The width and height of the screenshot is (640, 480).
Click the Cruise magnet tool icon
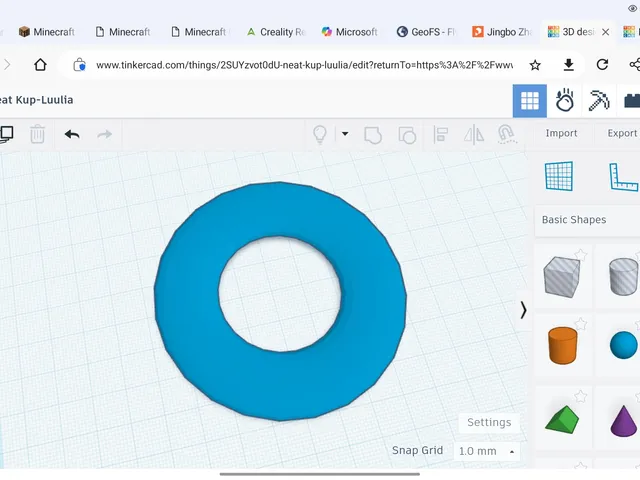click(507, 134)
